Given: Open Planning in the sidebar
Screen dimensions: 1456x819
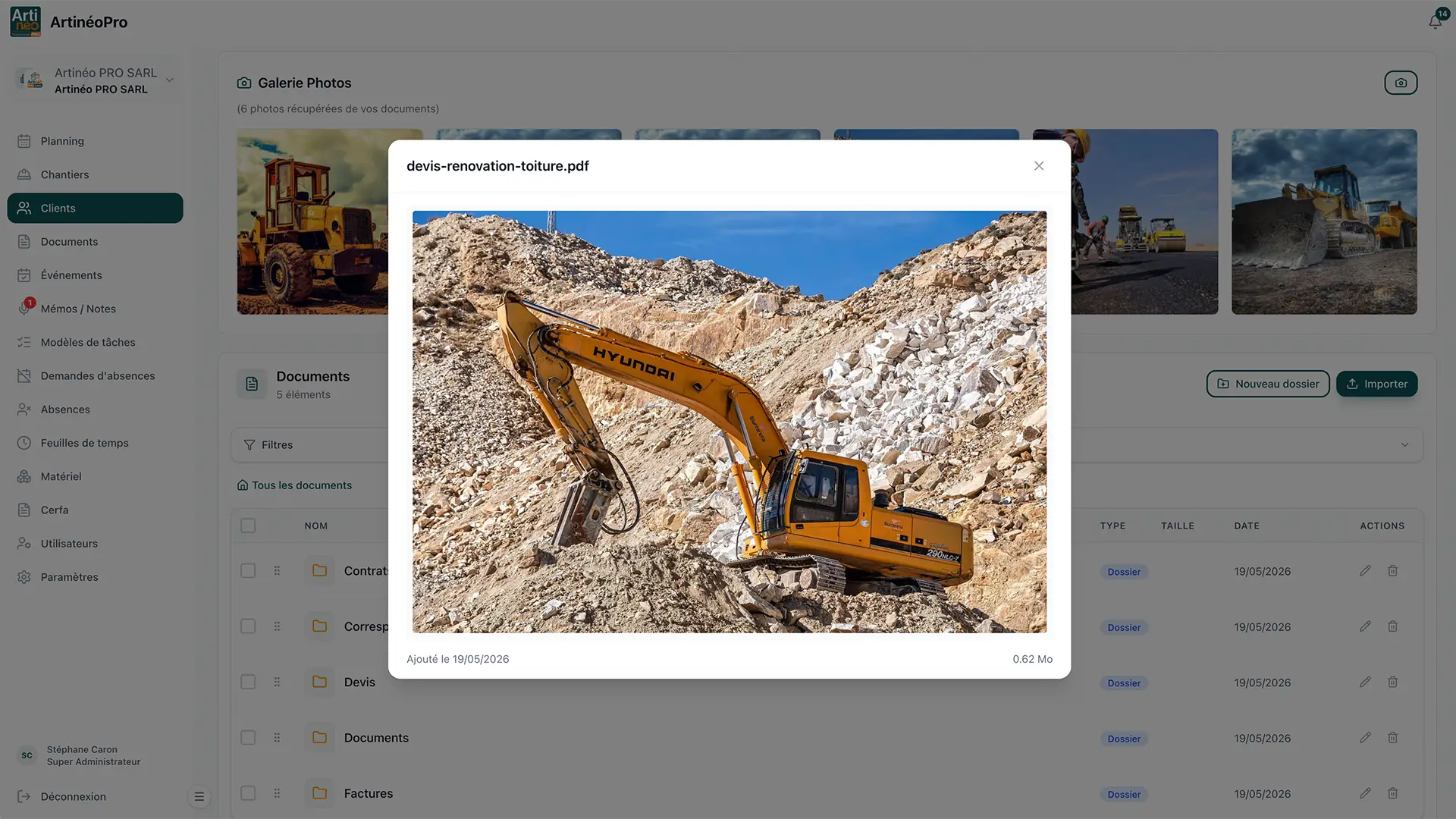Looking at the screenshot, I should [x=95, y=141].
